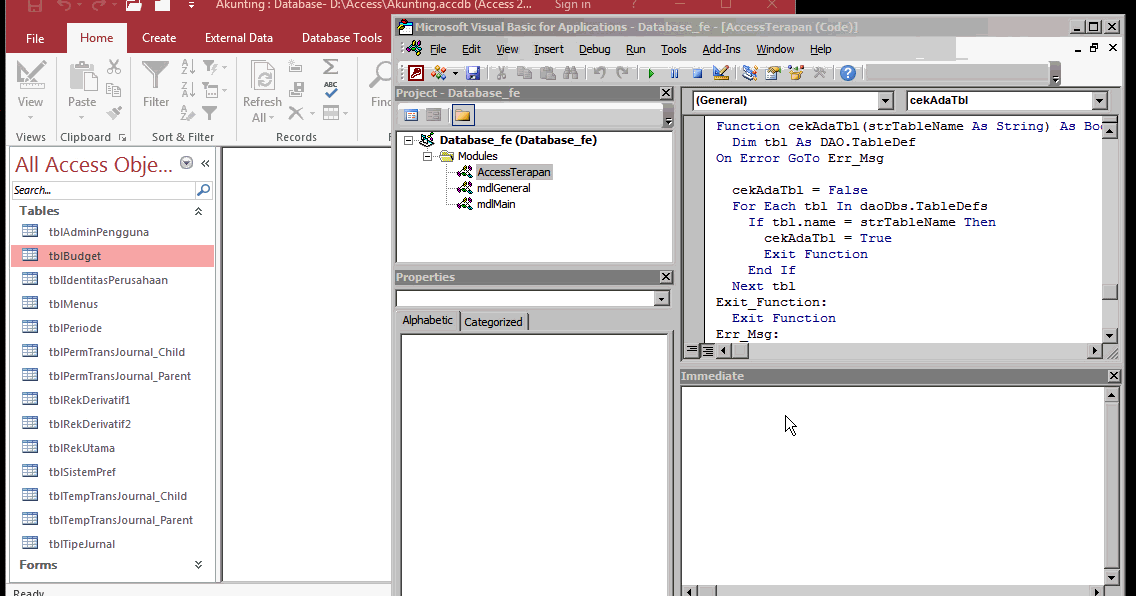Viewport: 1136px width, 596px height.
Task: Click the Search box in navigation pane
Action: (x=102, y=190)
